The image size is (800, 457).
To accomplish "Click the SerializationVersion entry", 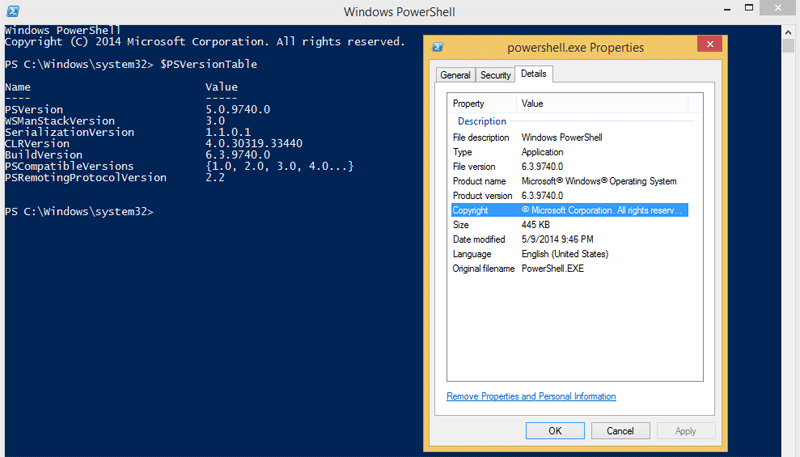I will tap(69, 132).
